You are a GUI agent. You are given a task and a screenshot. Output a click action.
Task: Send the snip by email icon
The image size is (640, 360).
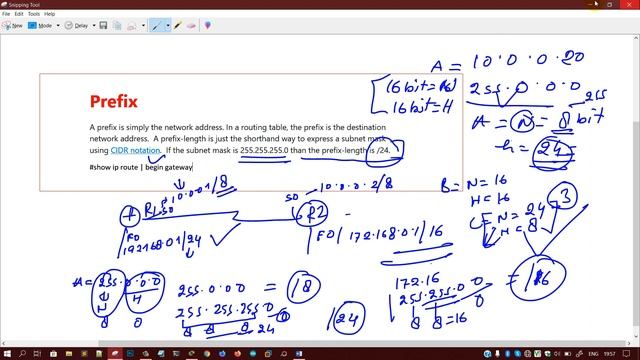pyautogui.click(x=131, y=25)
